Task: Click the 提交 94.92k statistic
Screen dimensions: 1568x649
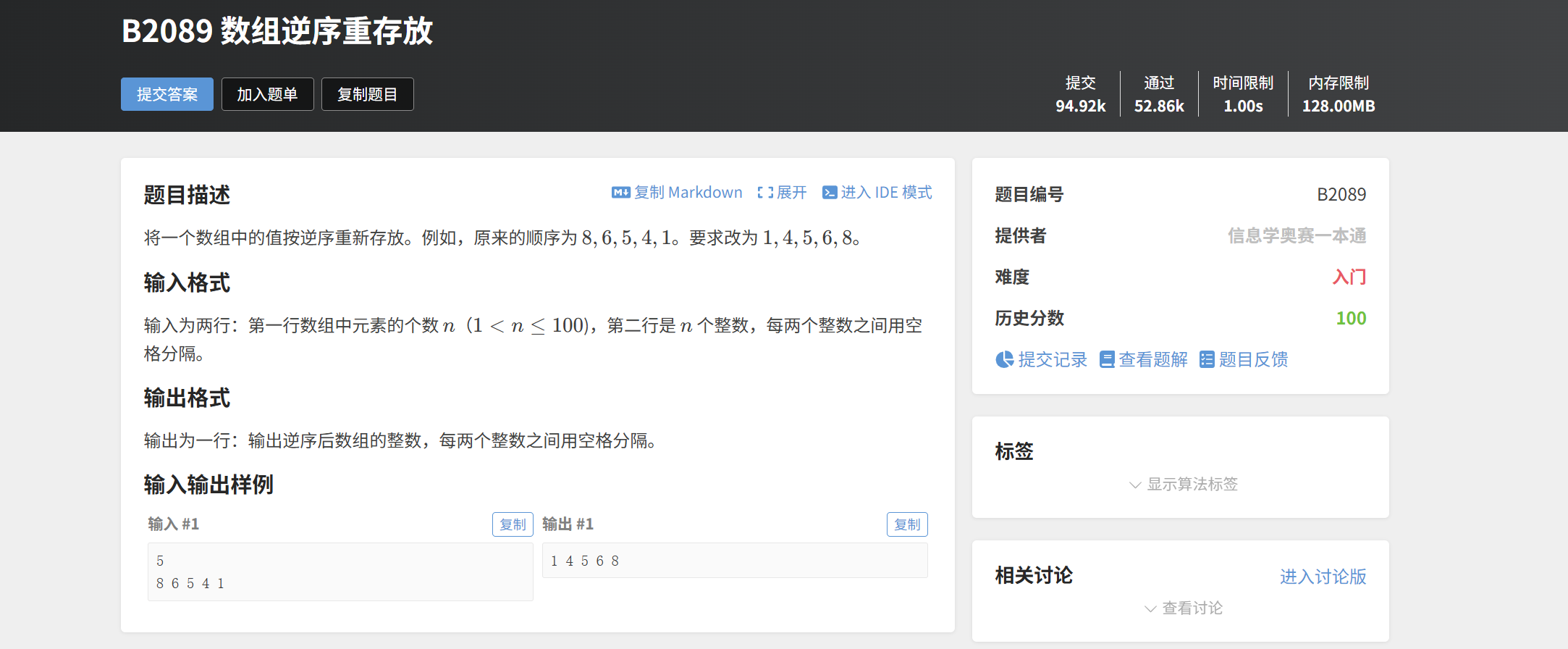Action: pyautogui.click(x=1080, y=94)
